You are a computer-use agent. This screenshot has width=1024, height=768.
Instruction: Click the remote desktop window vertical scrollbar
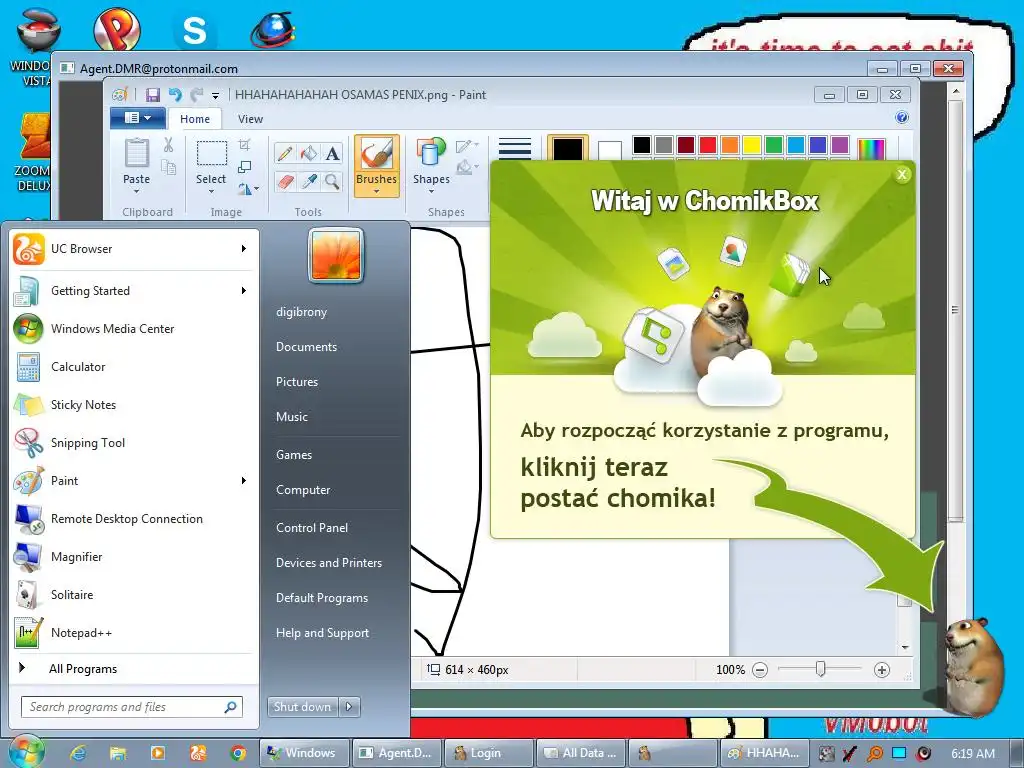pyautogui.click(x=955, y=309)
